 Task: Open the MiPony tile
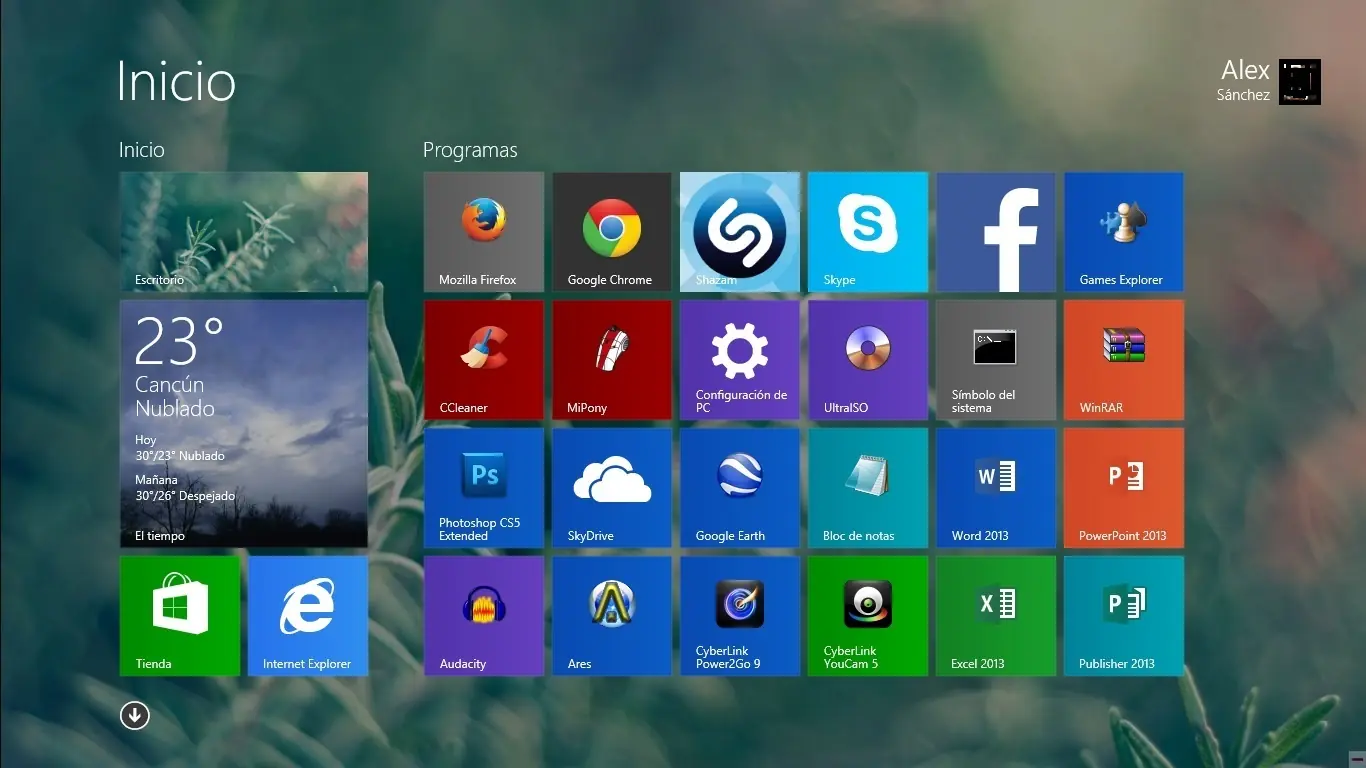[x=612, y=360]
